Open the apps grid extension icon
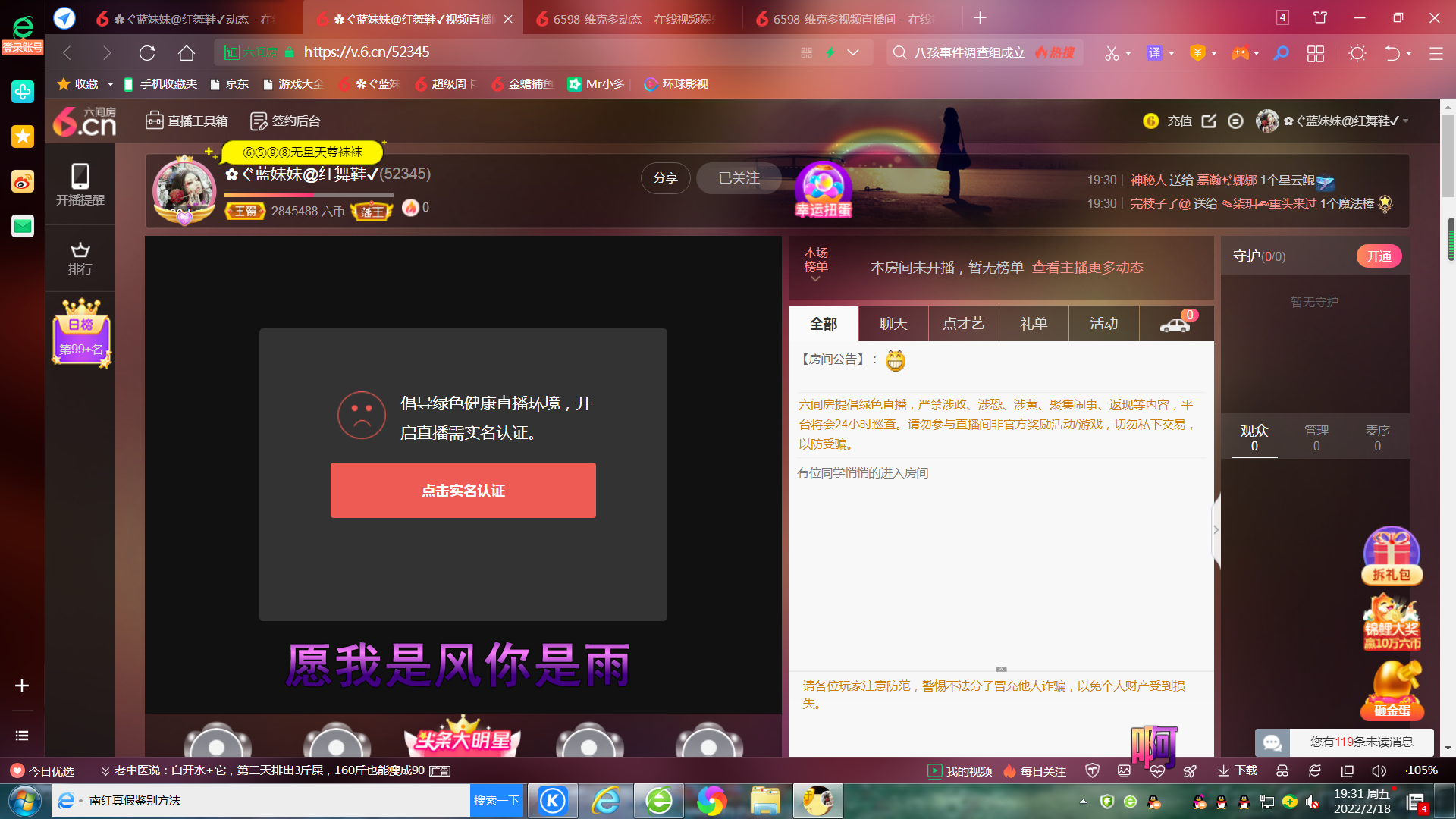The width and height of the screenshot is (1456, 819). (1316, 53)
